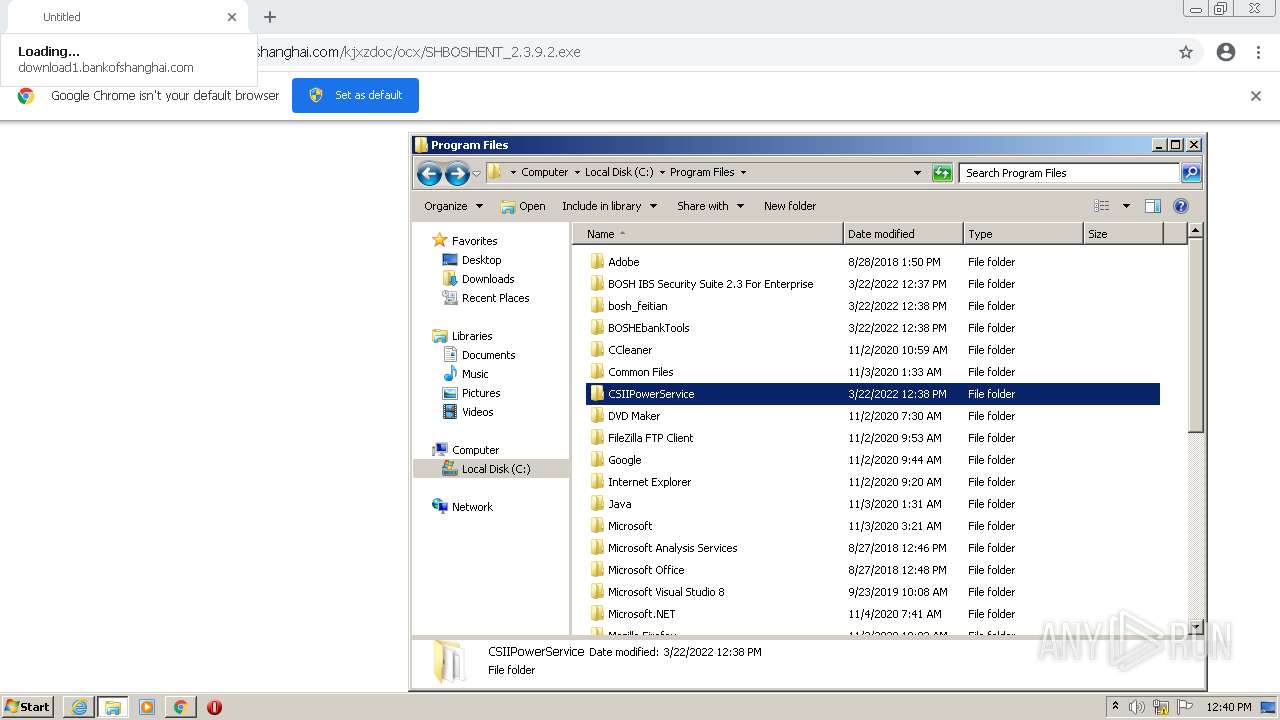Click the file list scroll-down arrow
Viewport: 1280px width, 720px height.
(1195, 627)
